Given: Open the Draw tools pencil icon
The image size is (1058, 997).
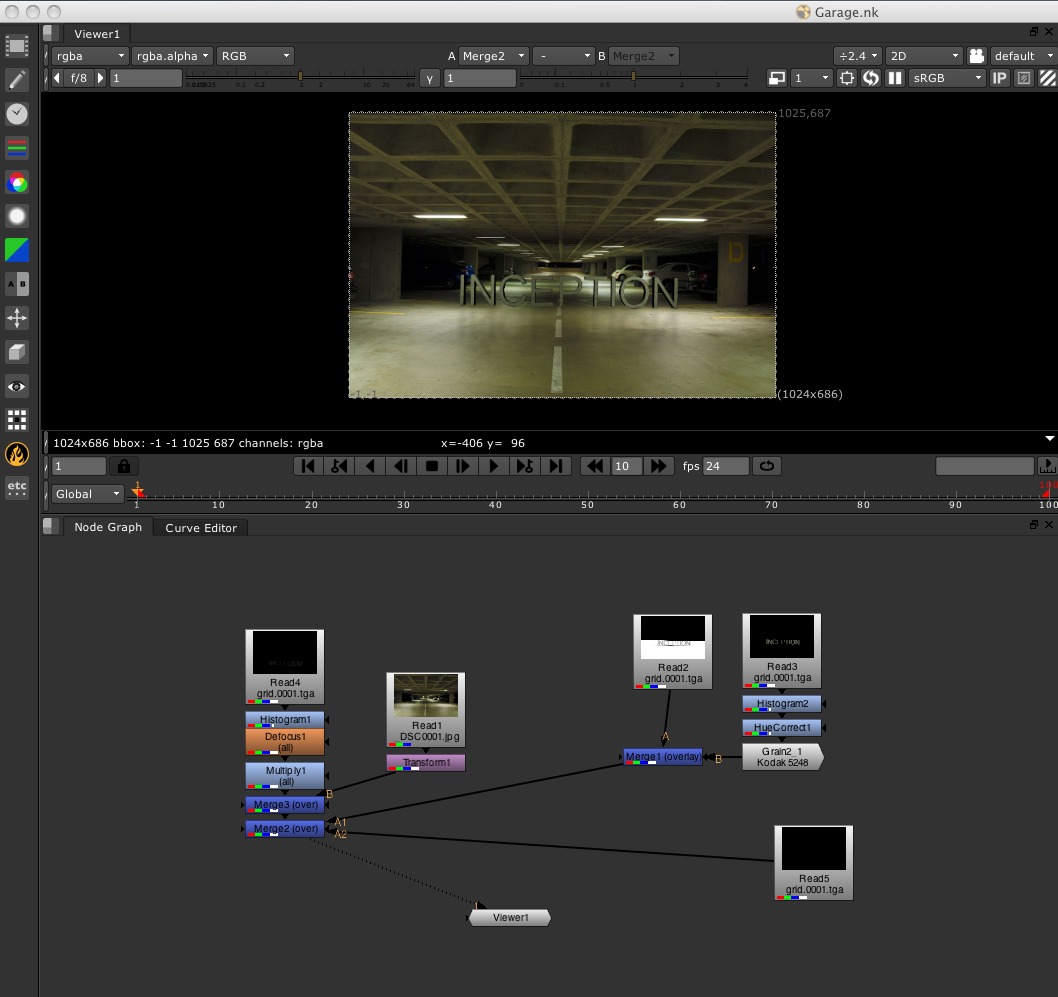Looking at the screenshot, I should click(17, 80).
